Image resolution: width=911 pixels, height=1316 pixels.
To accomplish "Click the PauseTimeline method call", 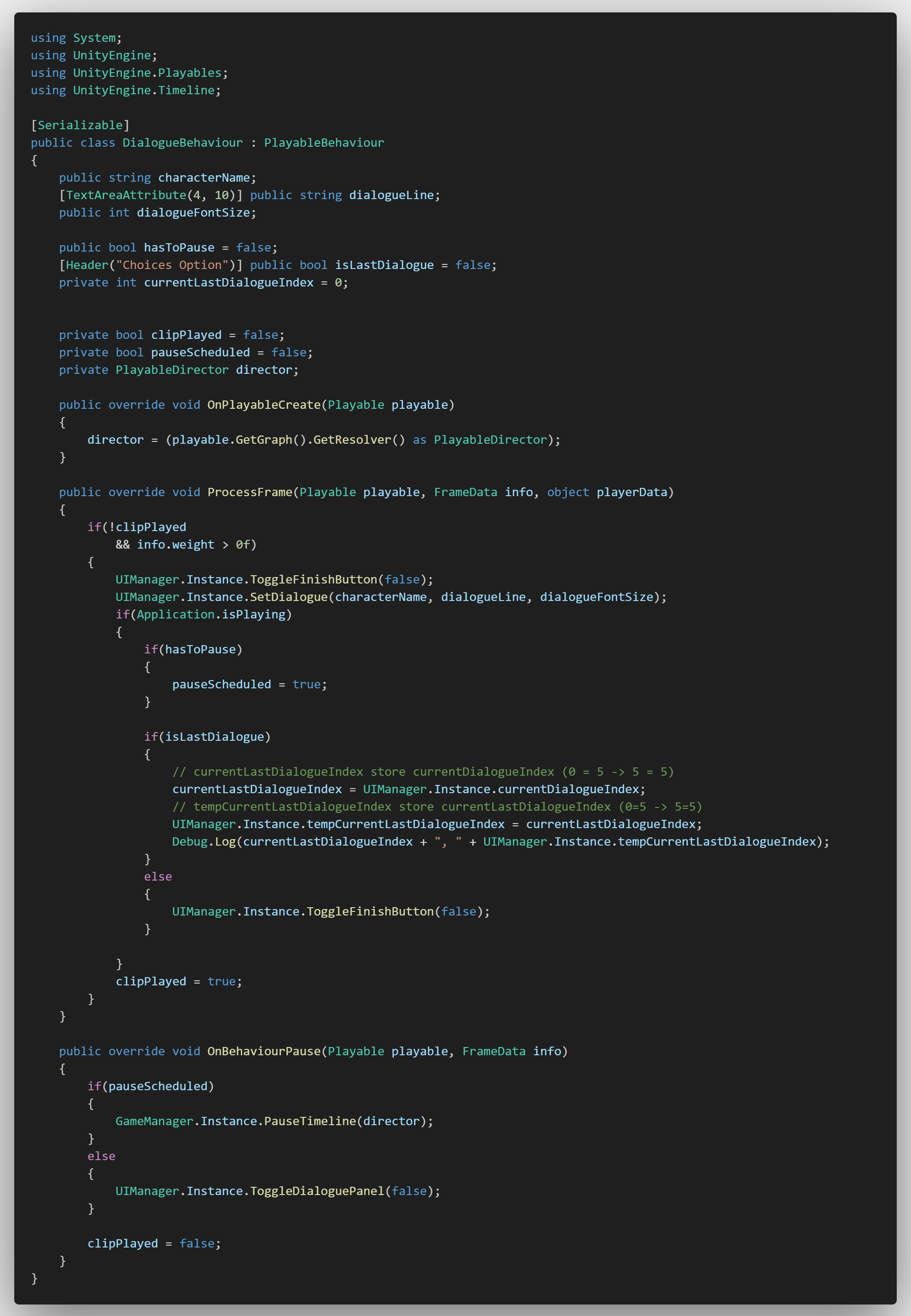I will coord(310,1121).
